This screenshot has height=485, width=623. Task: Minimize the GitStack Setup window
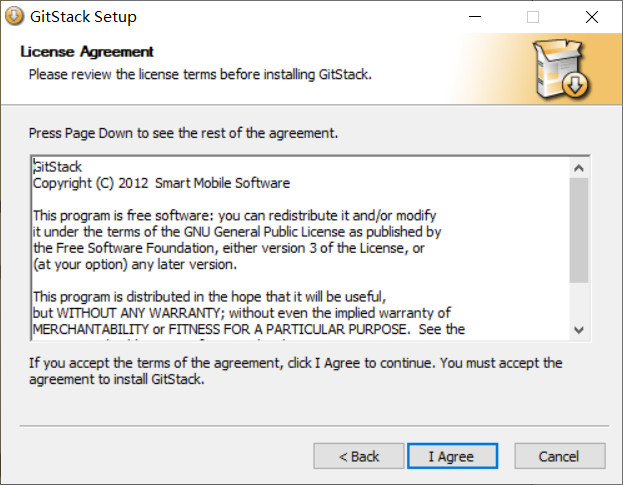pyautogui.click(x=475, y=17)
